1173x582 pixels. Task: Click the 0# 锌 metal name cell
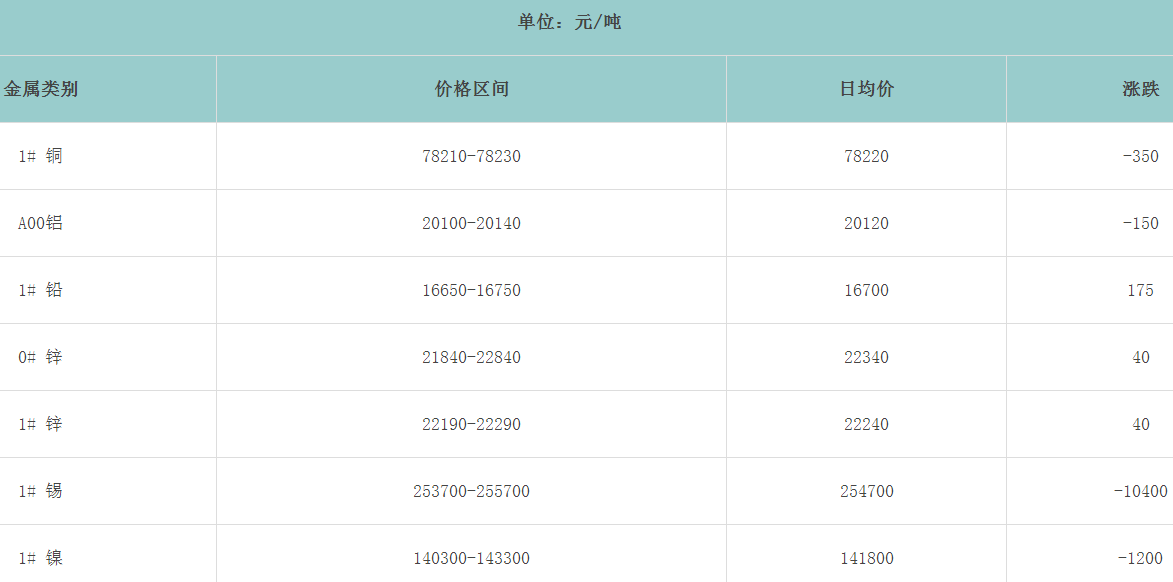click(x=40, y=357)
